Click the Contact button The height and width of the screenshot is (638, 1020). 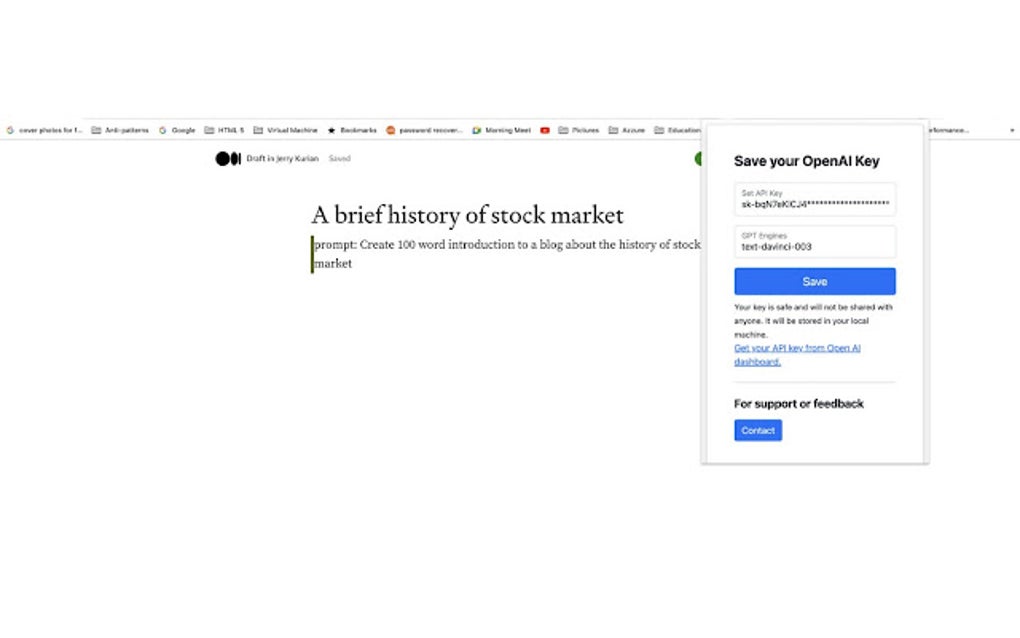coord(758,430)
